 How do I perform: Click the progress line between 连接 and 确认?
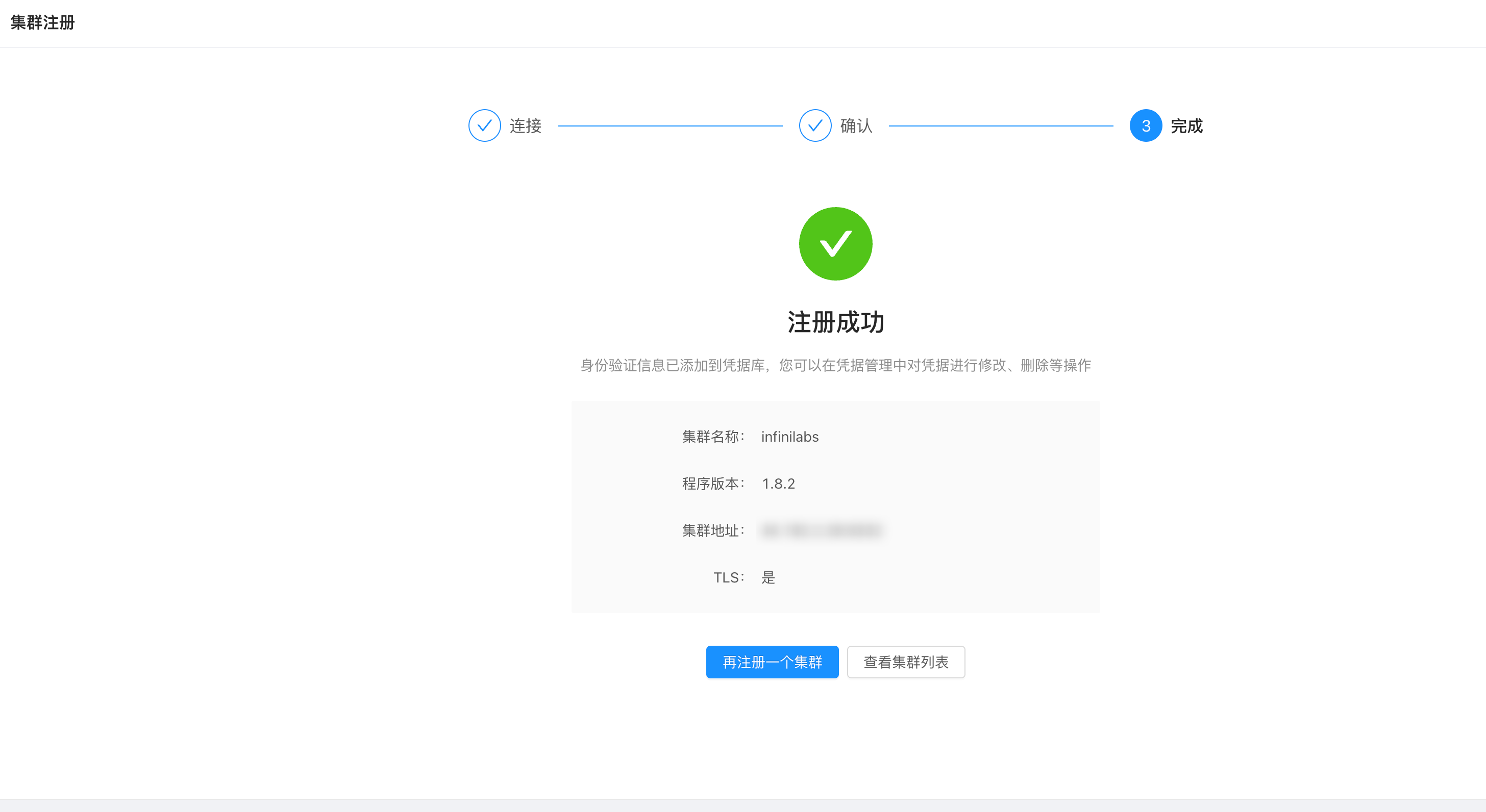coord(670,125)
